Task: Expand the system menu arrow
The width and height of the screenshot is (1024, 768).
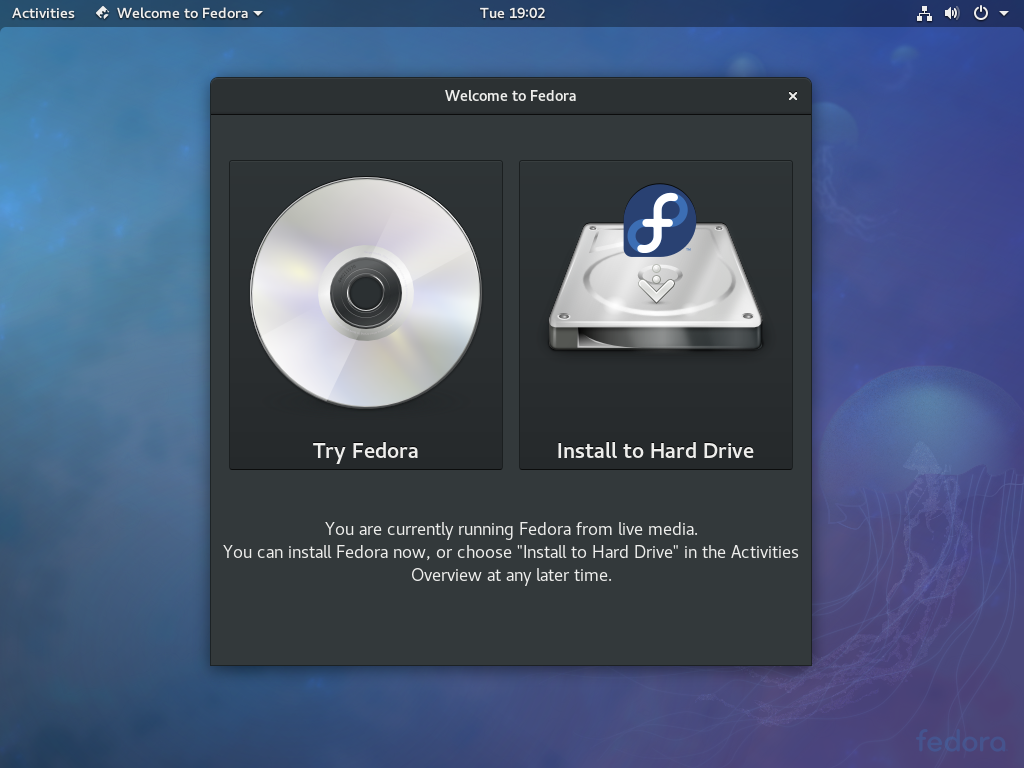Action: pyautogui.click(x=1004, y=13)
